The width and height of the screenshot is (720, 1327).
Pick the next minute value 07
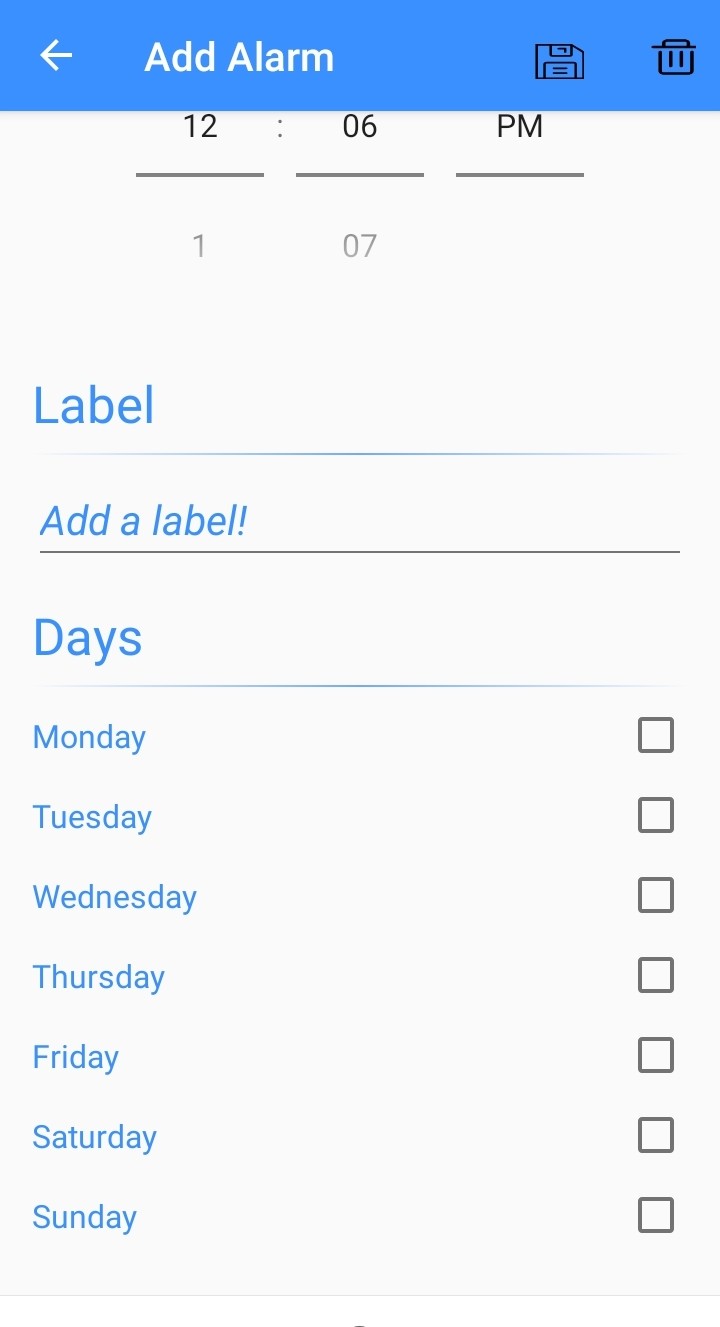point(360,245)
